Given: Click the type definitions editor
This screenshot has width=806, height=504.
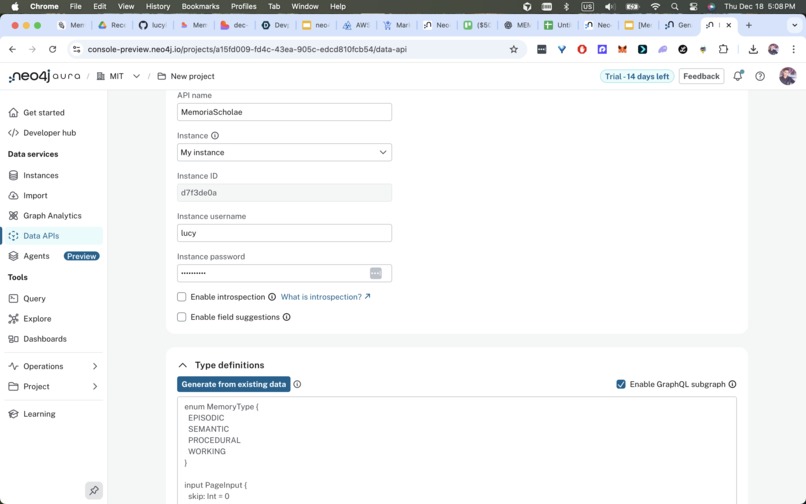Looking at the screenshot, I should [x=457, y=450].
